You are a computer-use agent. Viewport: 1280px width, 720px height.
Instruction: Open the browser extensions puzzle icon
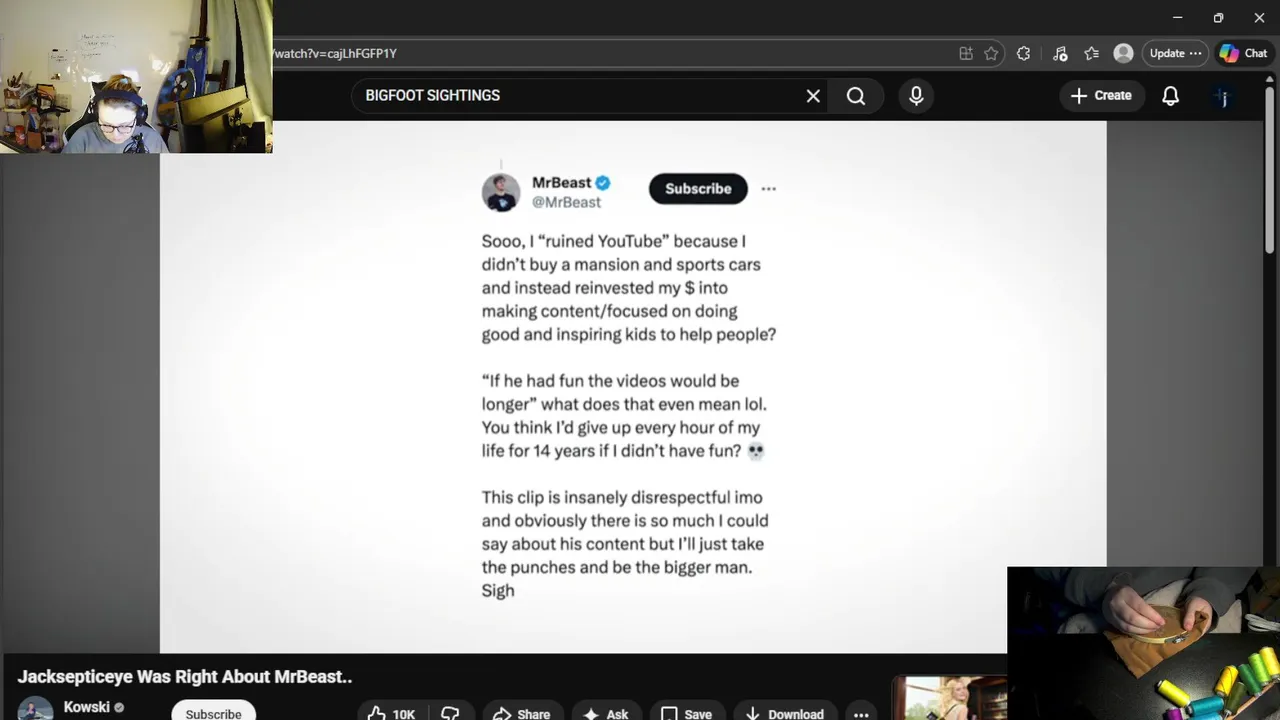coord(1023,54)
